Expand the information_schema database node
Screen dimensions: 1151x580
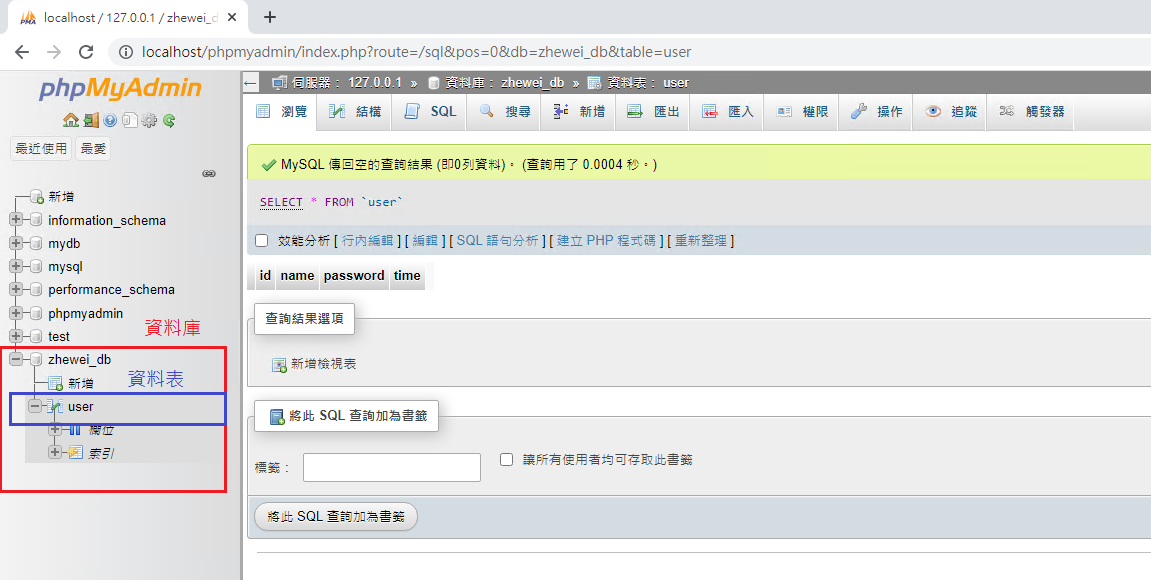click(16, 220)
